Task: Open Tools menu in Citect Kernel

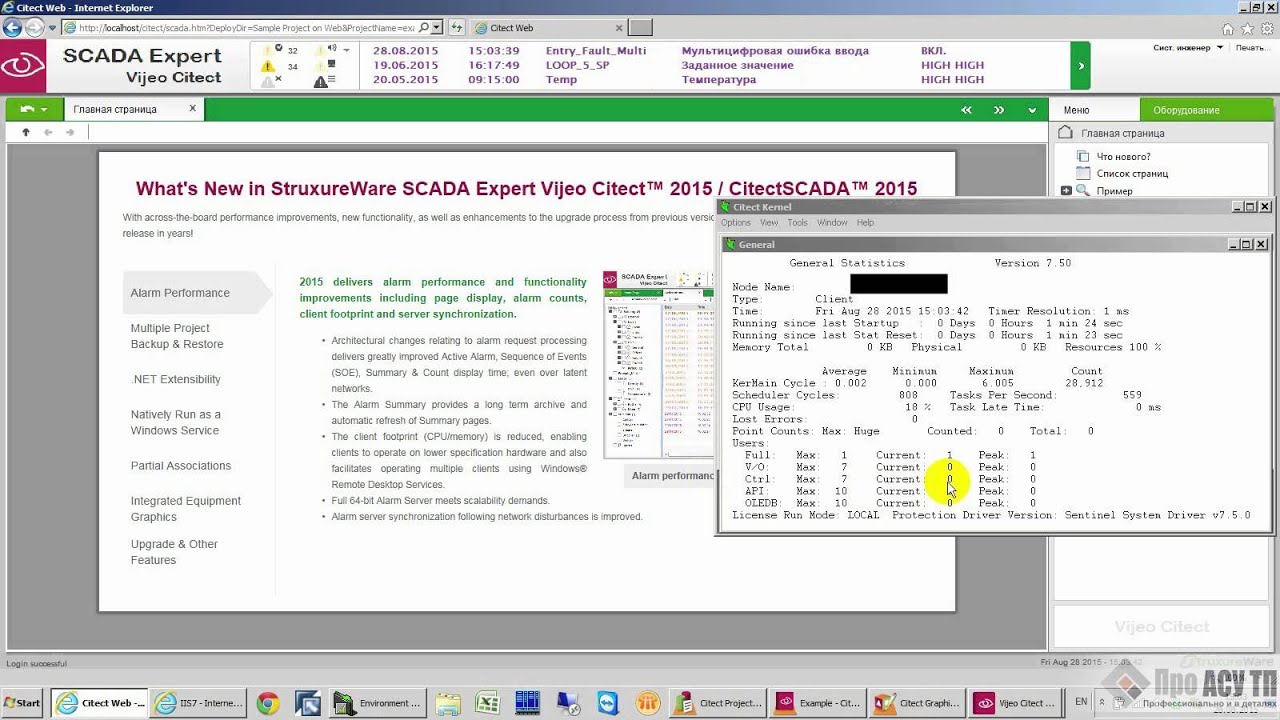Action: (x=797, y=223)
